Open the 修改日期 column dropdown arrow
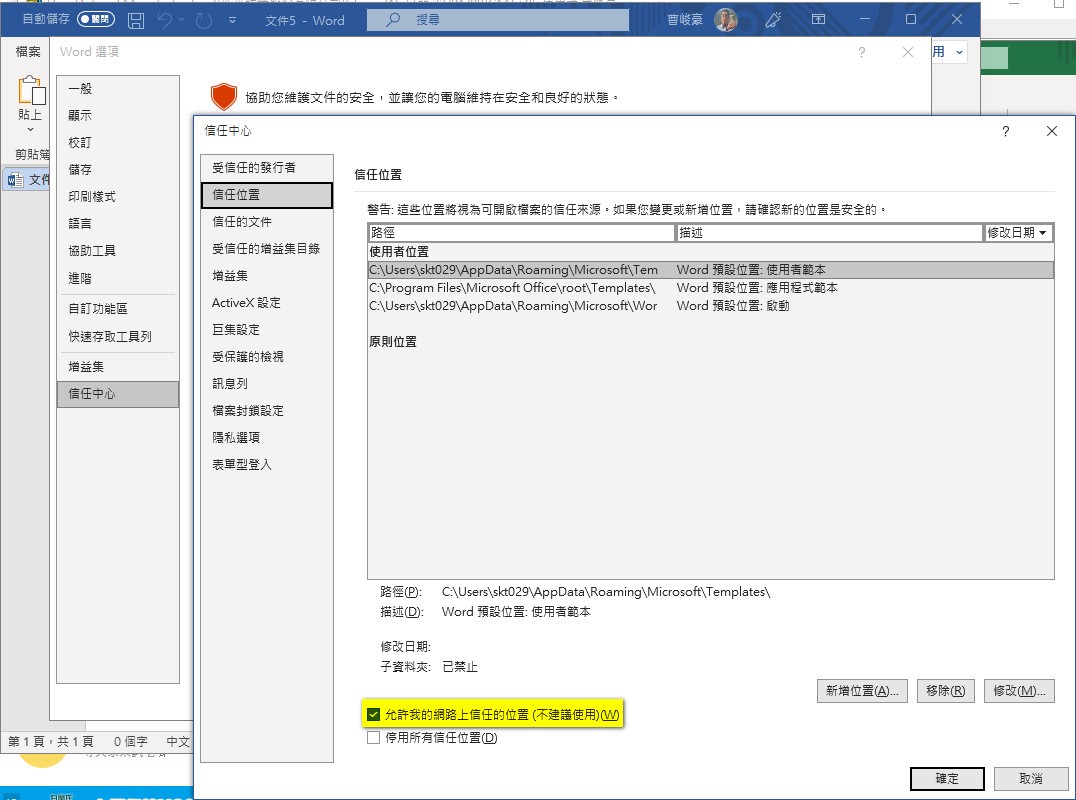 tap(1043, 233)
